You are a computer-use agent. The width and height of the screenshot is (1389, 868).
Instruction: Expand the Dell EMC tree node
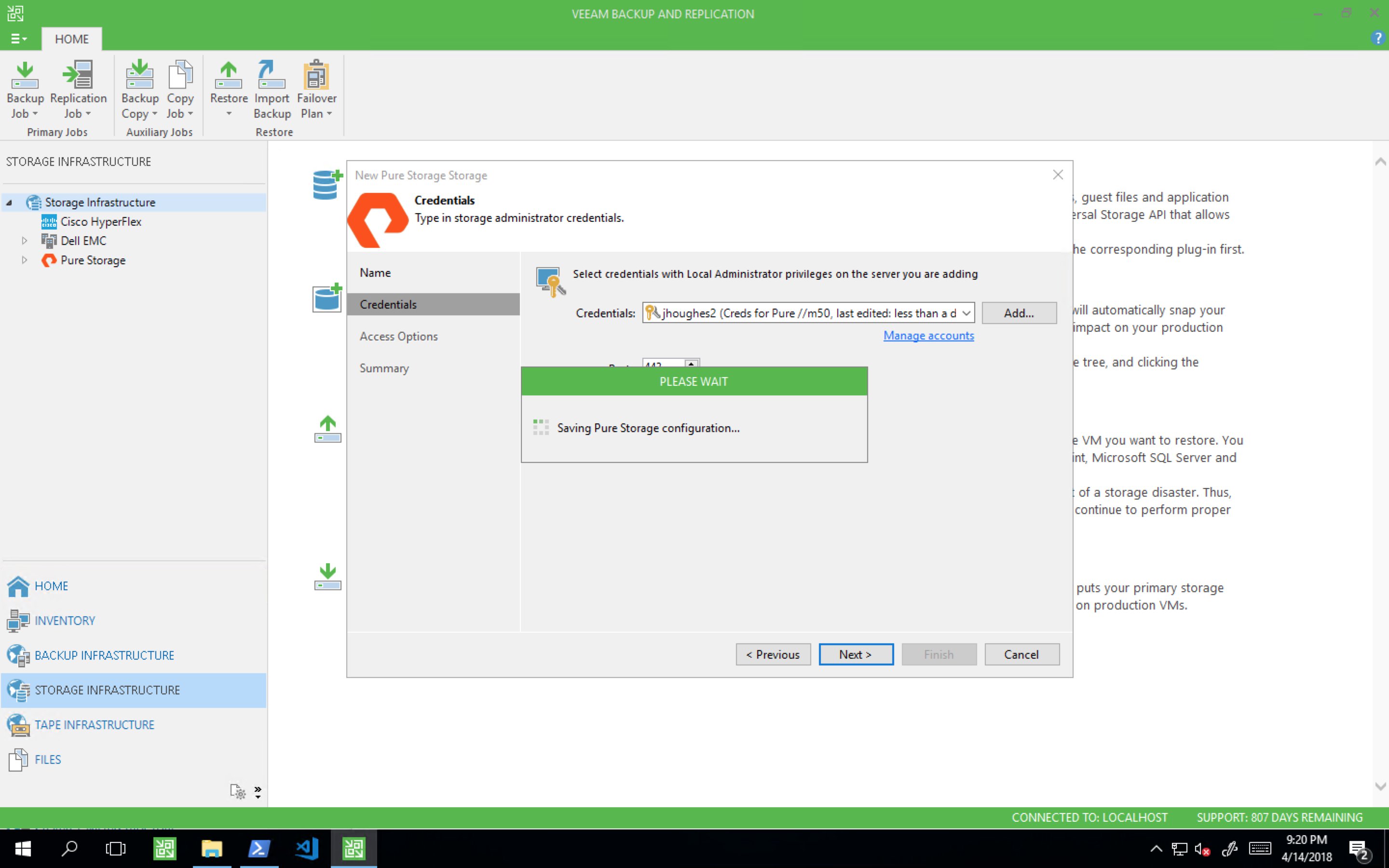coord(24,241)
